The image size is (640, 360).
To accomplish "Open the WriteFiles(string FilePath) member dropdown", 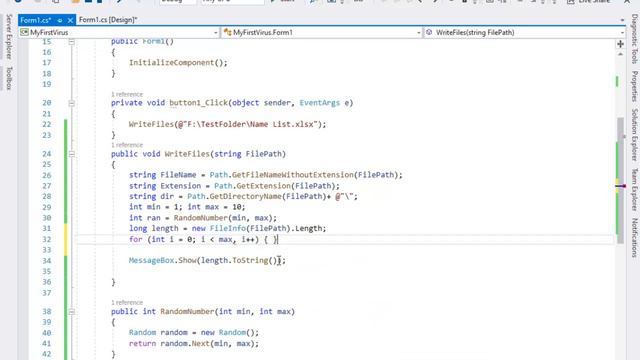I will point(622,33).
